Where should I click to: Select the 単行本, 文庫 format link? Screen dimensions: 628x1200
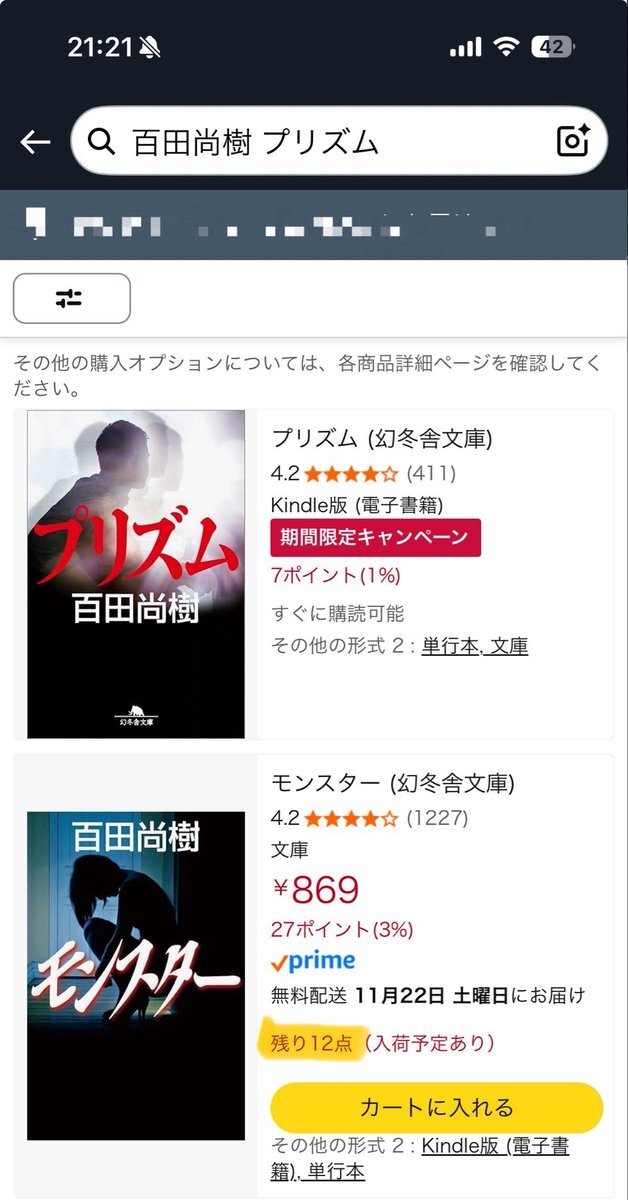coord(475,645)
